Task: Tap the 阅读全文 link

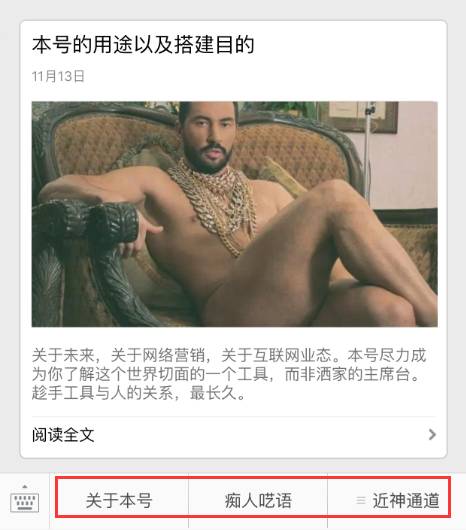Action: pos(63,435)
